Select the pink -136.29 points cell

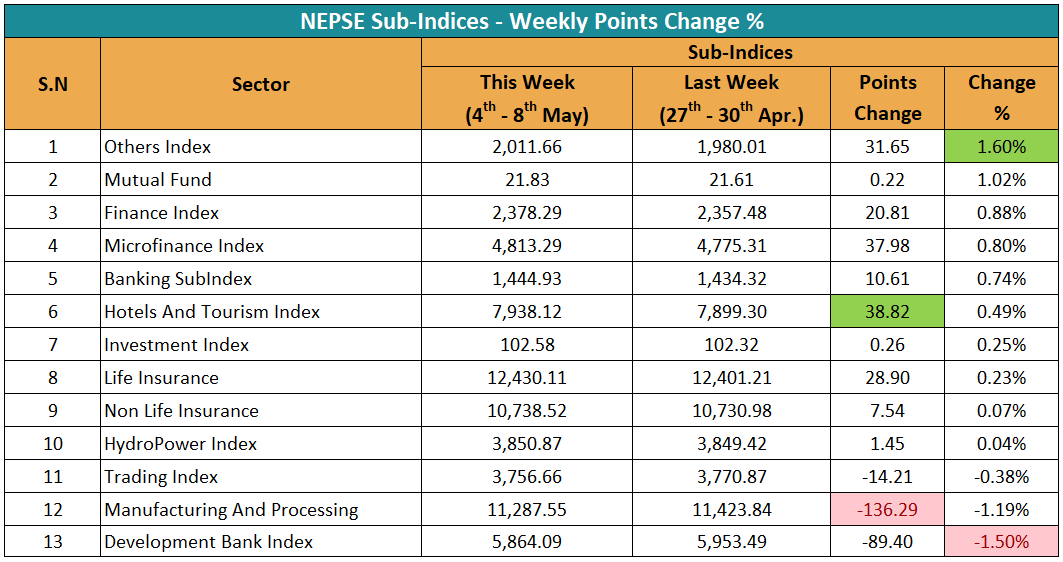point(887,509)
